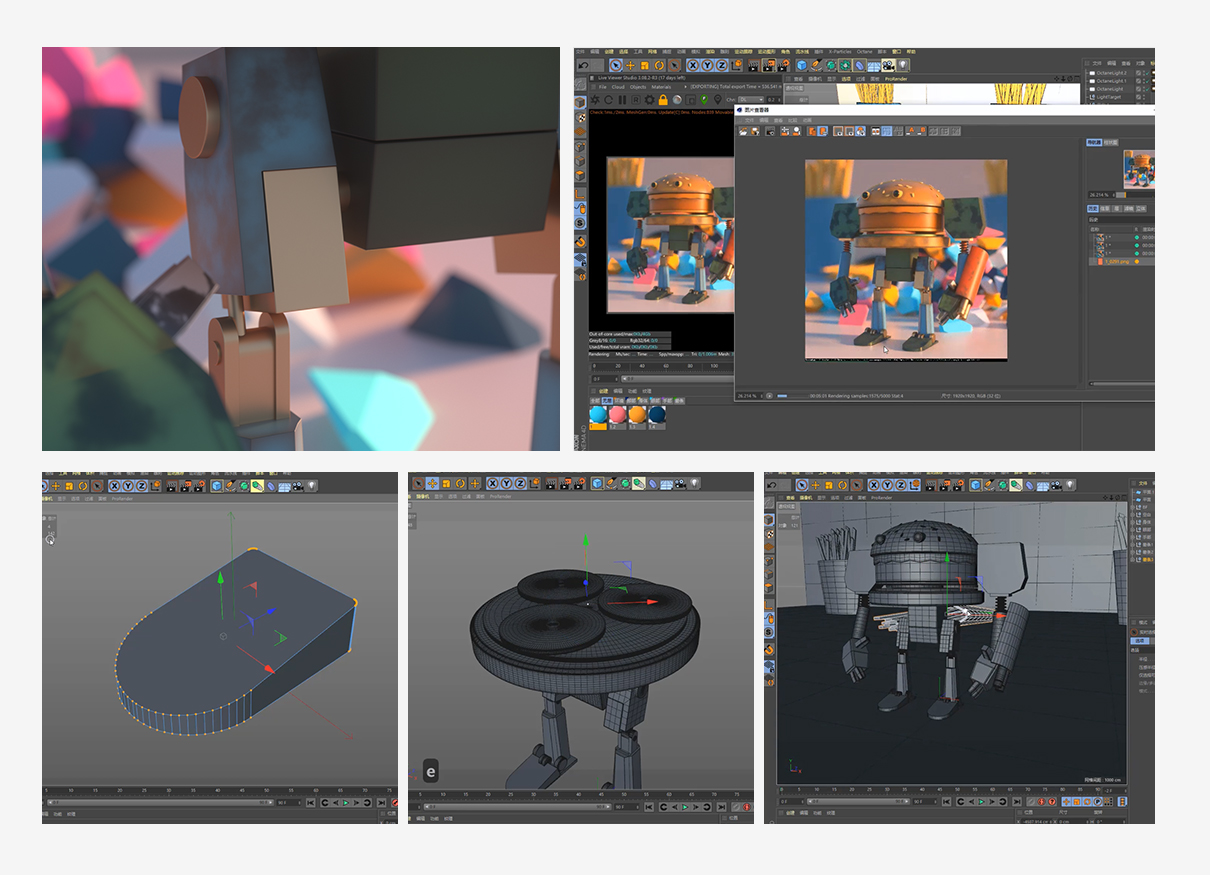
Task: Click 0 F frame field in render screenshot timeline
Action: pos(605,379)
